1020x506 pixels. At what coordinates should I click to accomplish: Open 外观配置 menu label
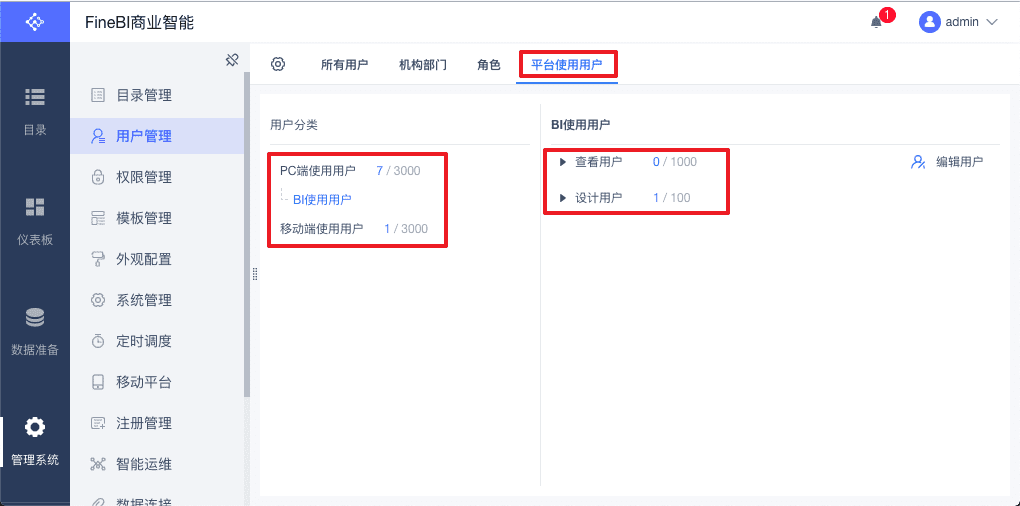coord(144,260)
